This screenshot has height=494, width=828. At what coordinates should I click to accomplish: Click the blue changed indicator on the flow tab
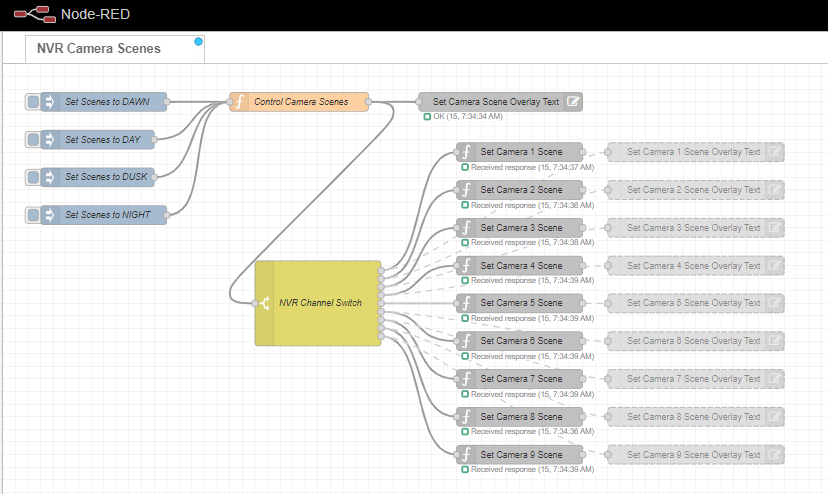pyautogui.click(x=198, y=41)
